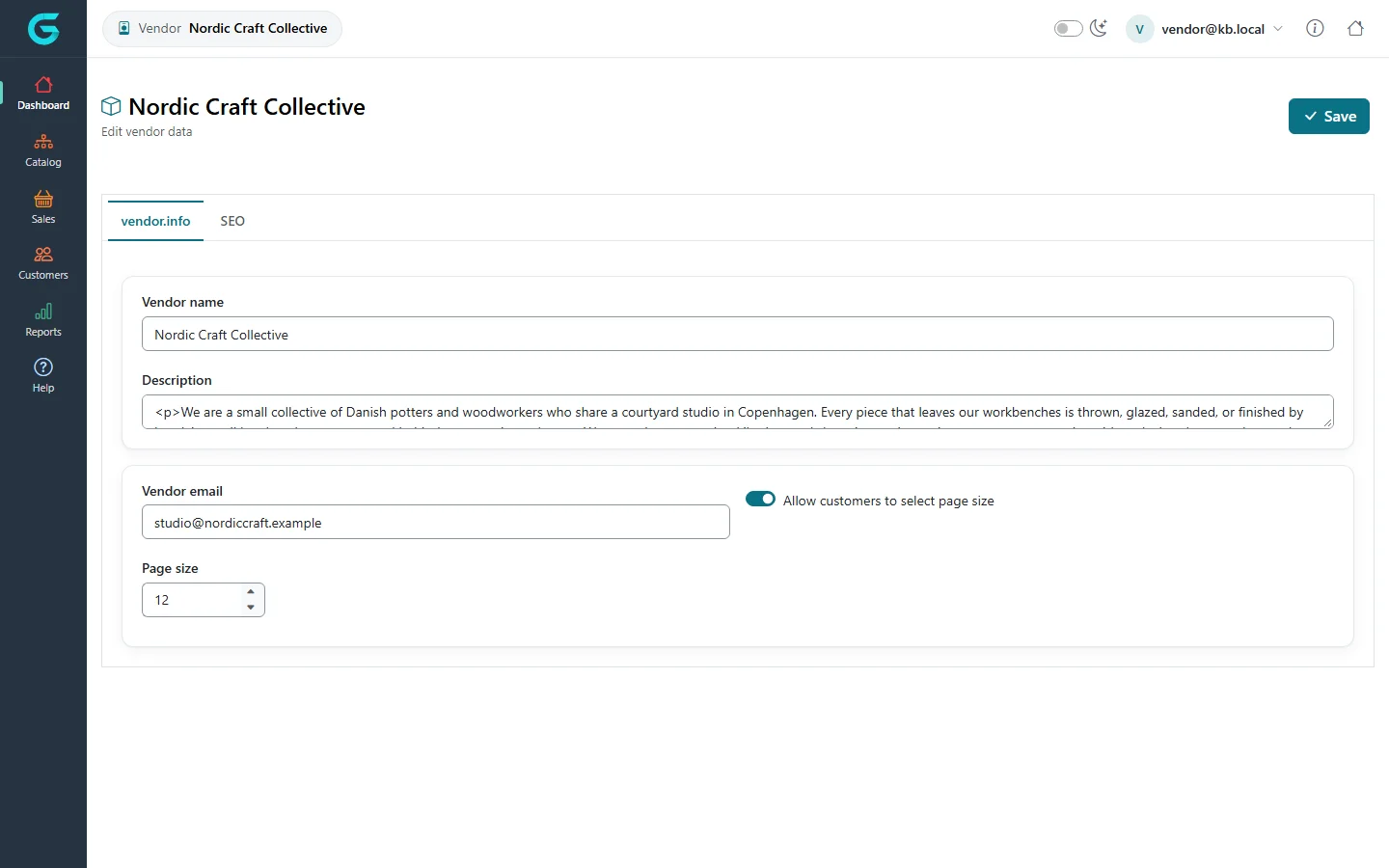This screenshot has width=1389, height=868.
Task: Expand the vendor@kb.local account menu
Action: coord(1222,29)
